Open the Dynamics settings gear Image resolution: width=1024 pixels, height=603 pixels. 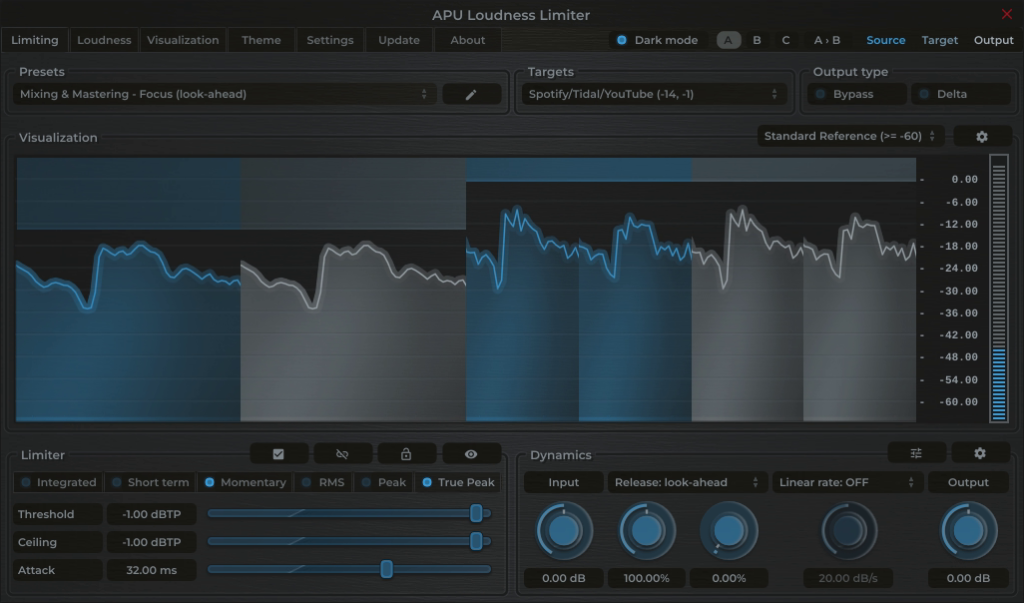click(x=981, y=453)
